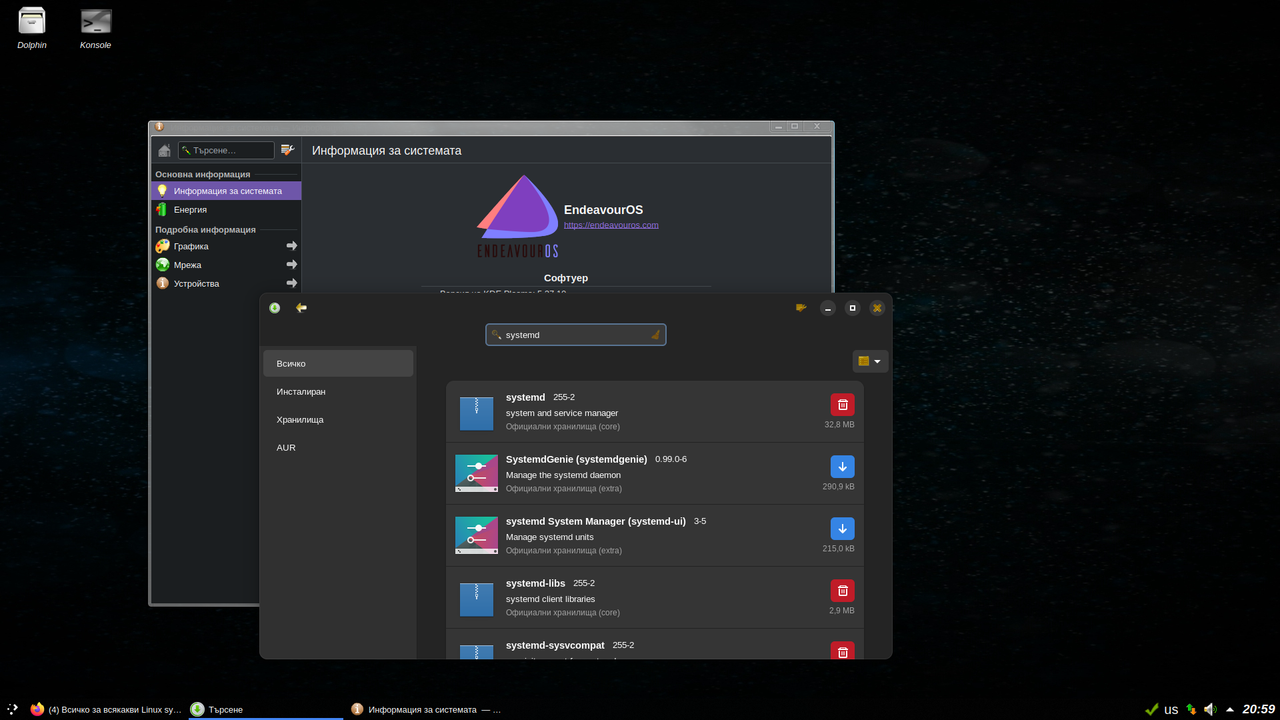
Task: Select Информация за системата in Info Center sidebar
Action: 226,190
